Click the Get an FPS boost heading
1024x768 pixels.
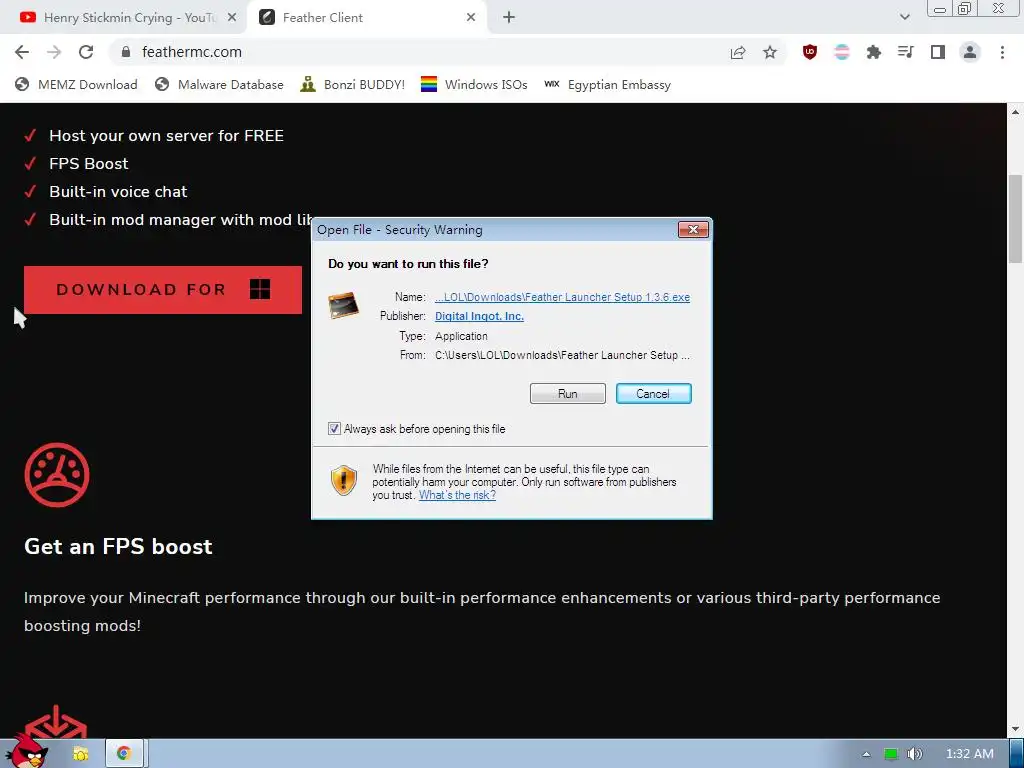pos(118,547)
